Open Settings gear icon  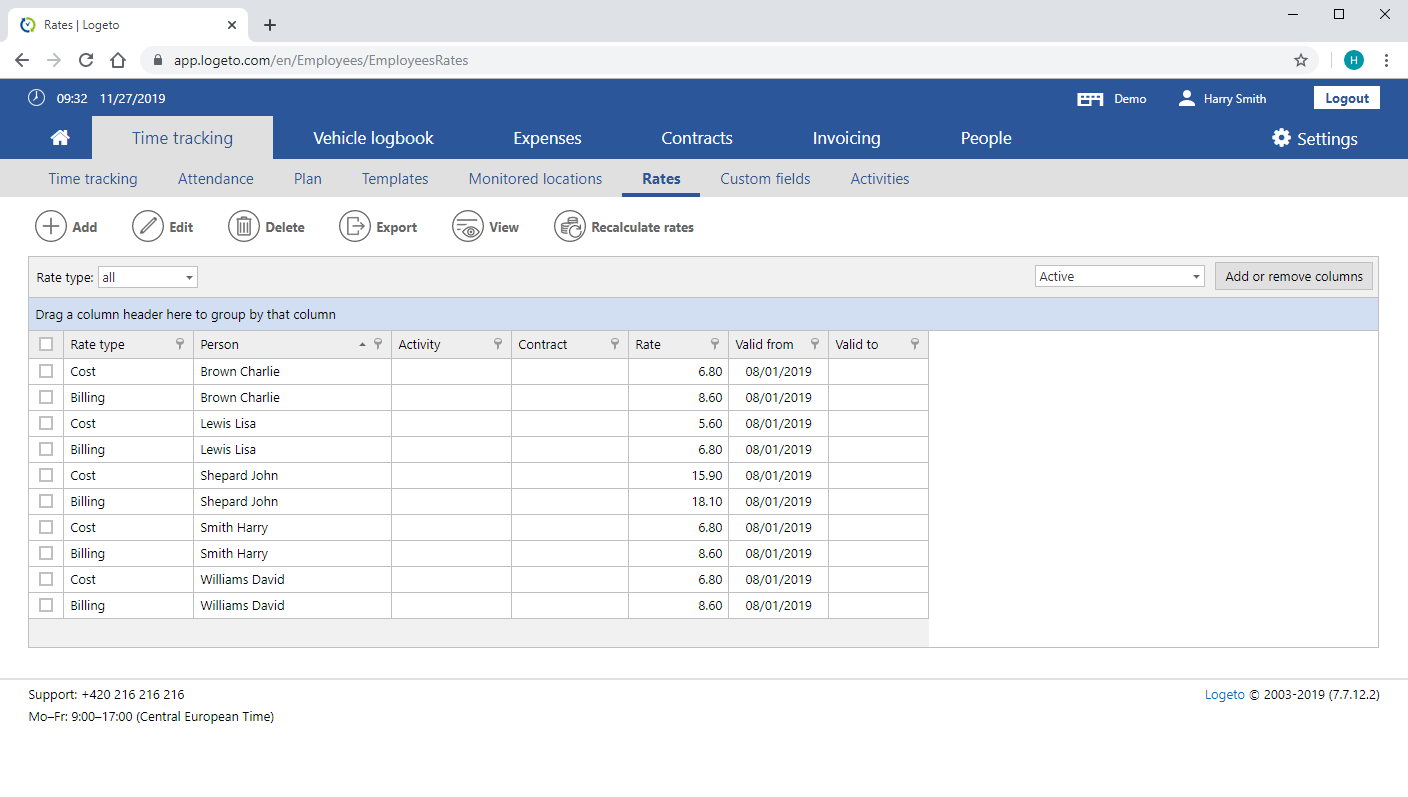[1281, 138]
